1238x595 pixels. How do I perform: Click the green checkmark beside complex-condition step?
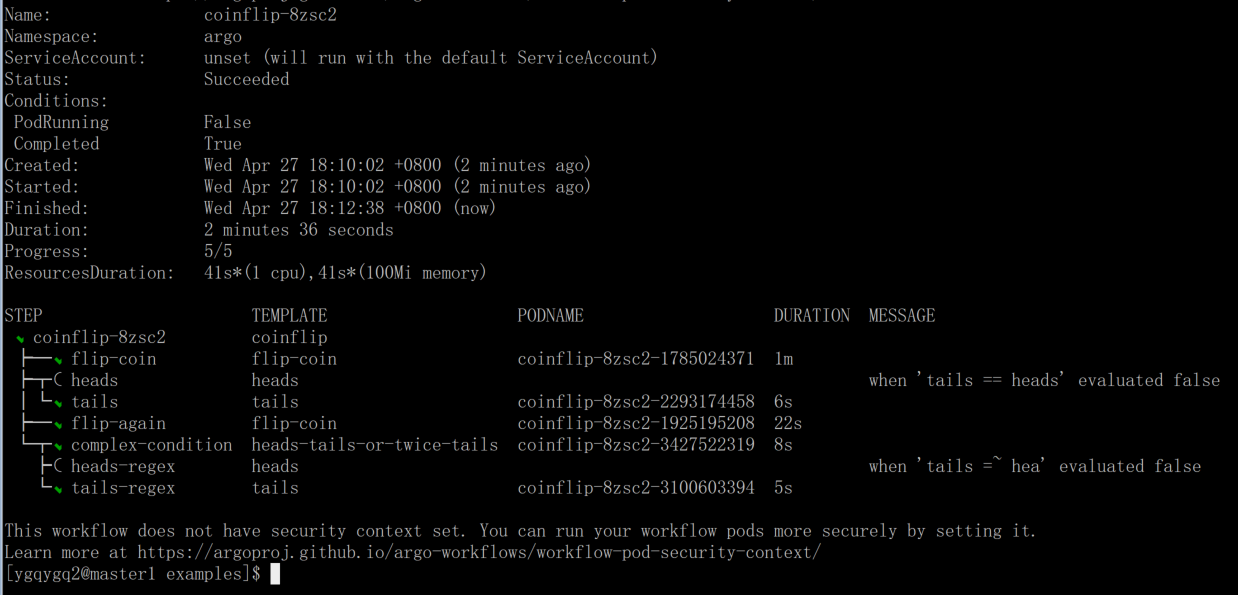coord(59,447)
